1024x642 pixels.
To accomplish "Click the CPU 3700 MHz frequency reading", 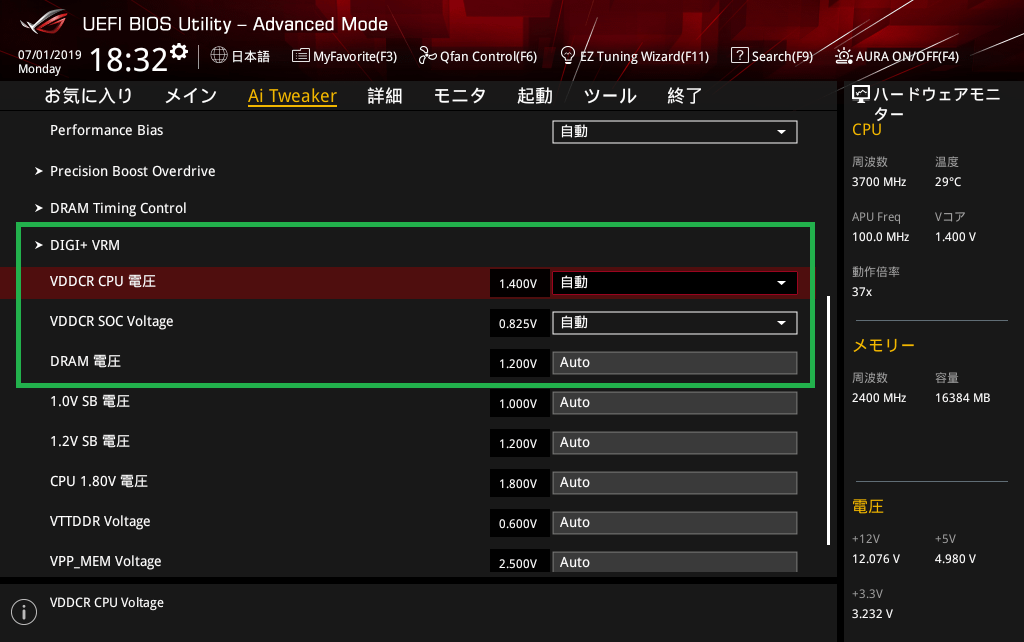I will 879,182.
